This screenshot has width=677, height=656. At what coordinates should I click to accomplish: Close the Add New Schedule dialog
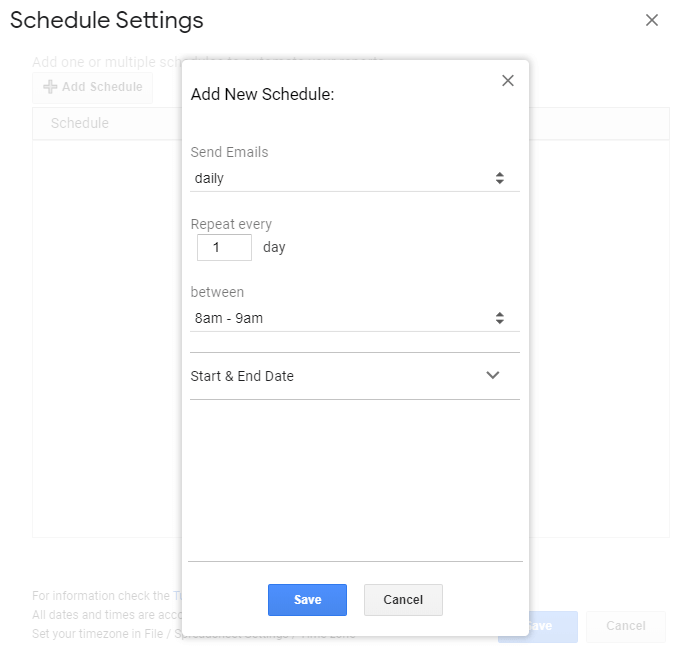[x=508, y=81]
